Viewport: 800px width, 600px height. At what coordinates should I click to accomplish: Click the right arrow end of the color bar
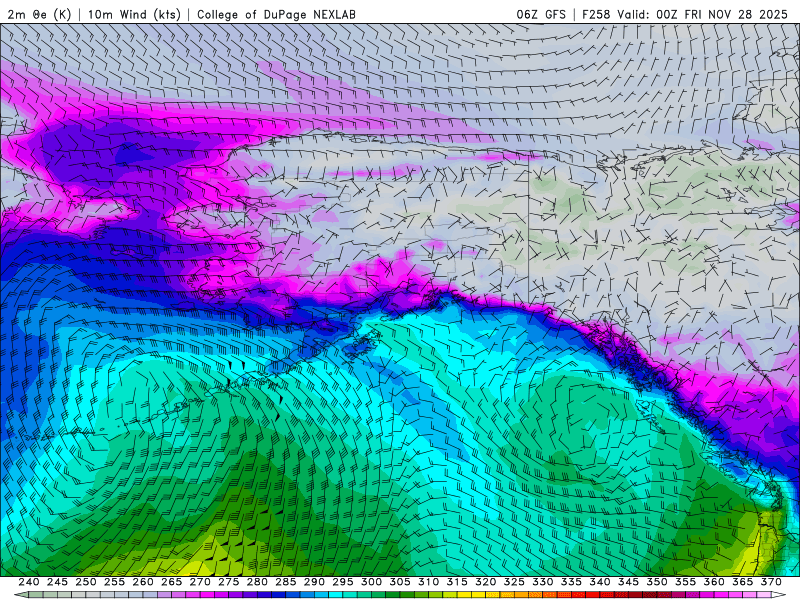(x=779, y=595)
